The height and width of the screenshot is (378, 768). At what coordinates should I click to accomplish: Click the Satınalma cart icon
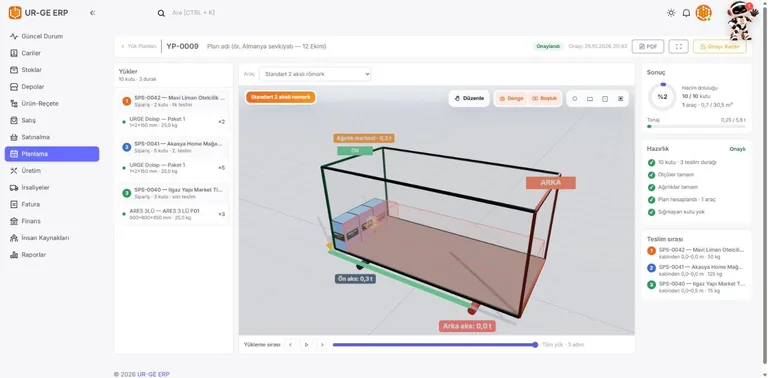point(14,137)
